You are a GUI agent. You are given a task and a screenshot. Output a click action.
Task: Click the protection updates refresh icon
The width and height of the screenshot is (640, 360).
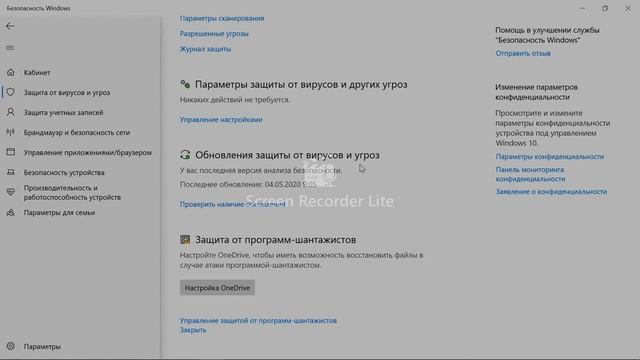185,155
